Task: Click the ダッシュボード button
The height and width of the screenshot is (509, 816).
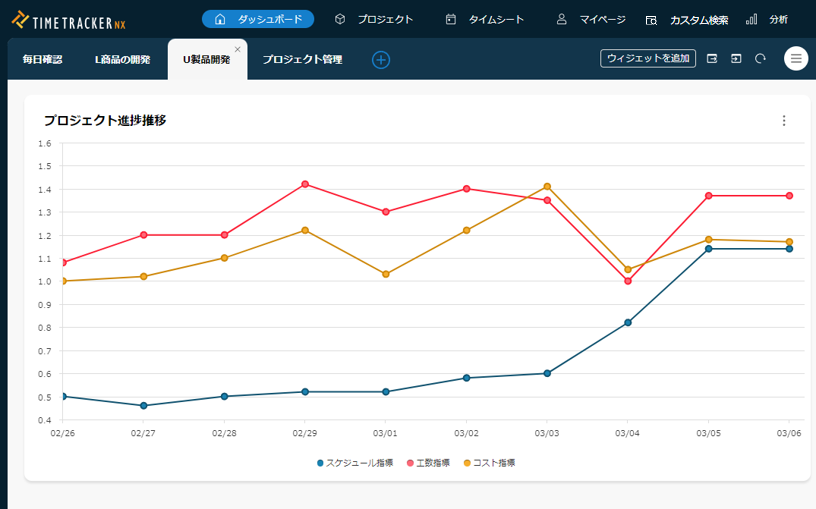Action: [258, 19]
